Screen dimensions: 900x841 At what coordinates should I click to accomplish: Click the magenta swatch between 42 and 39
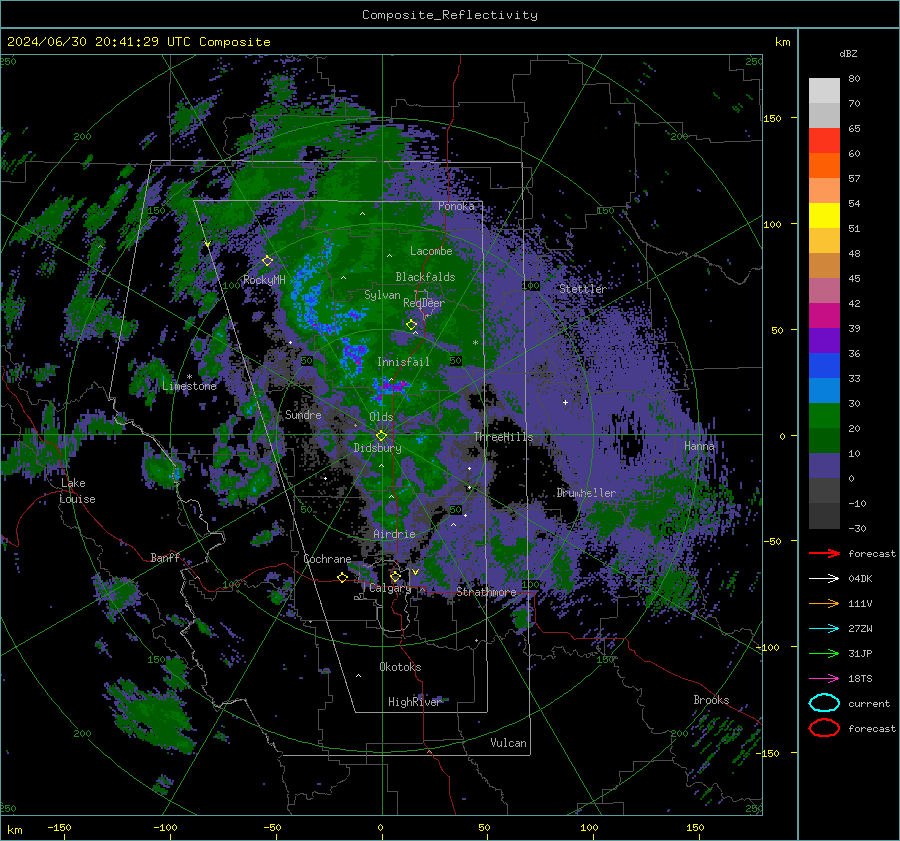point(824,316)
